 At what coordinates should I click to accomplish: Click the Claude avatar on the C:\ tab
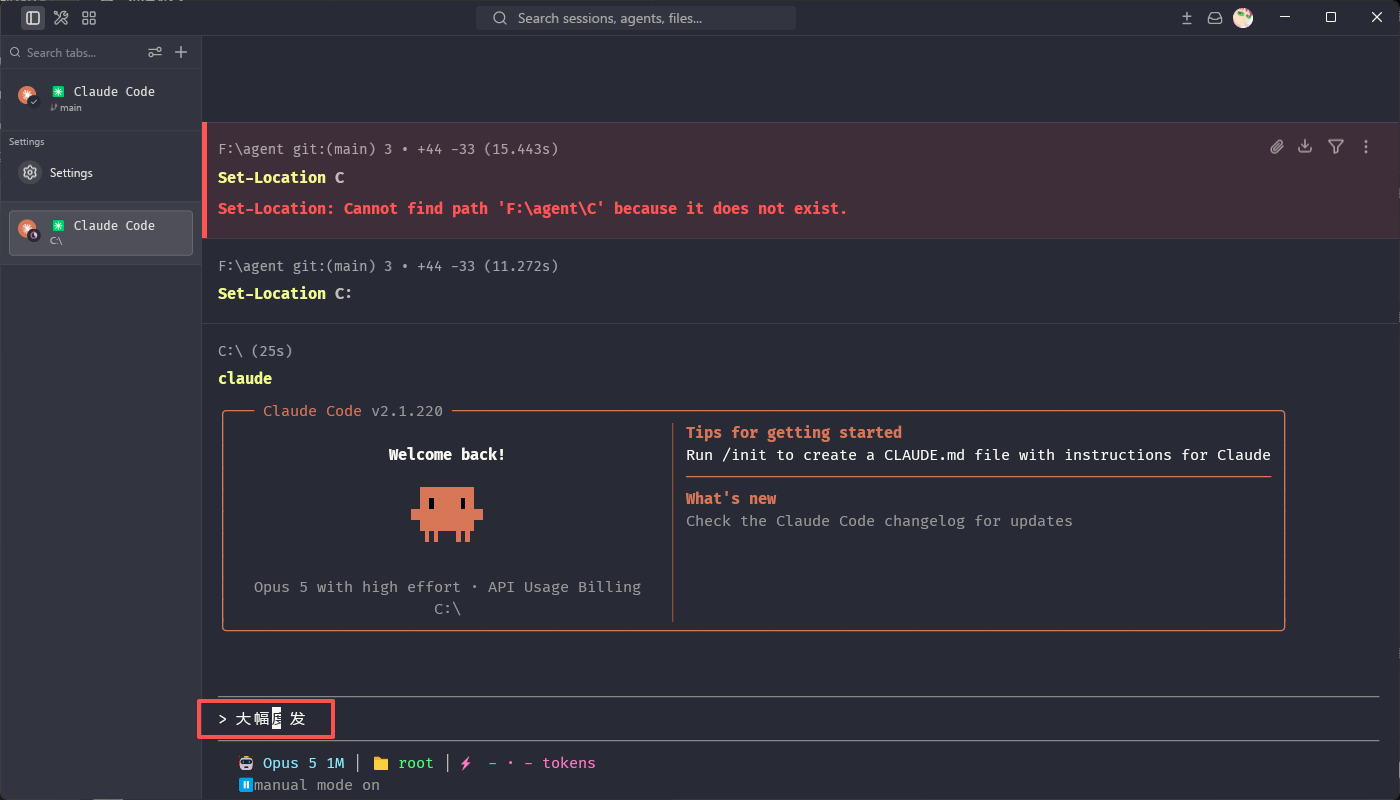[28, 230]
